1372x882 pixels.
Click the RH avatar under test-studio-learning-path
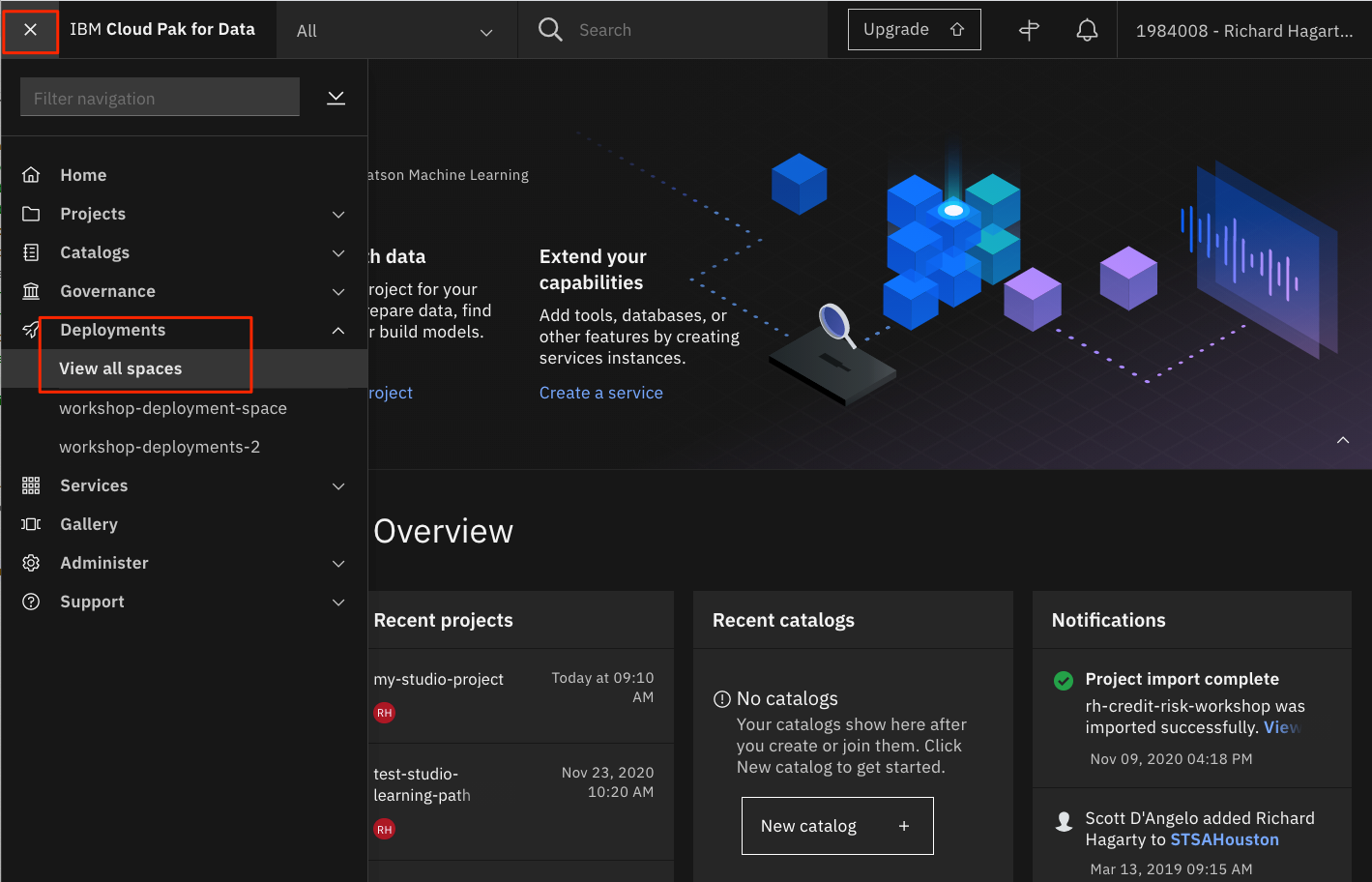384,829
